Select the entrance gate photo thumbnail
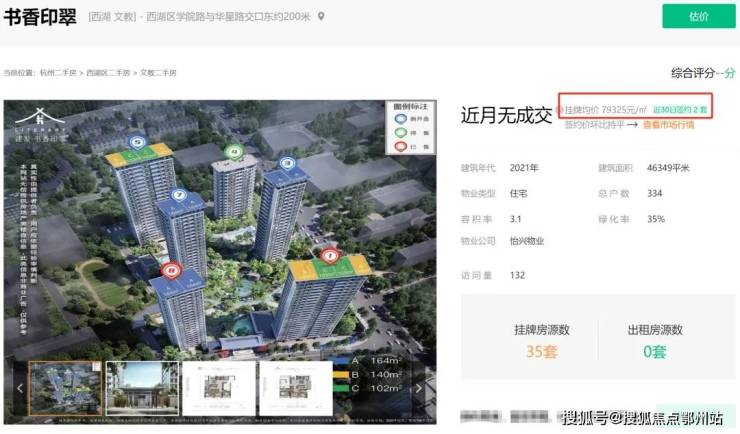This screenshot has height=434, width=740. click(x=142, y=388)
